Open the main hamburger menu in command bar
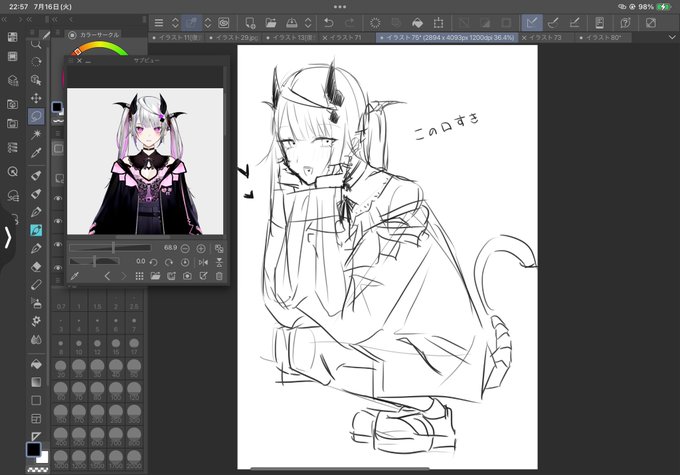 (x=159, y=23)
